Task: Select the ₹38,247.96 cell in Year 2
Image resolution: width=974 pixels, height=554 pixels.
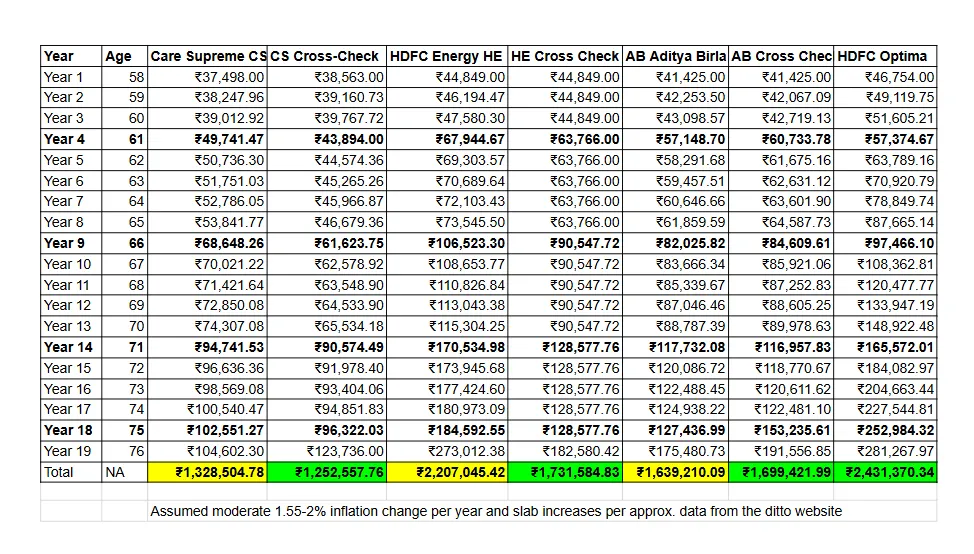Action: pyautogui.click(x=207, y=98)
